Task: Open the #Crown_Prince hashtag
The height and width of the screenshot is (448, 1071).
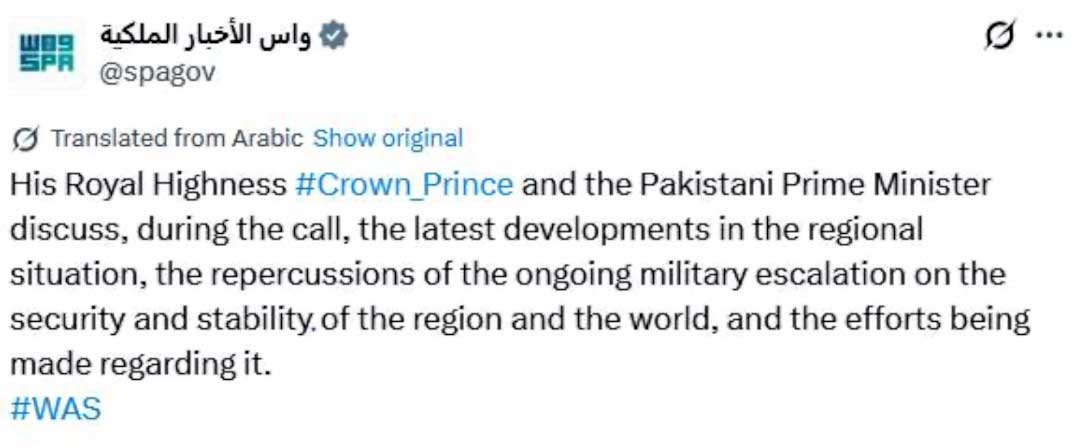Action: tap(404, 185)
